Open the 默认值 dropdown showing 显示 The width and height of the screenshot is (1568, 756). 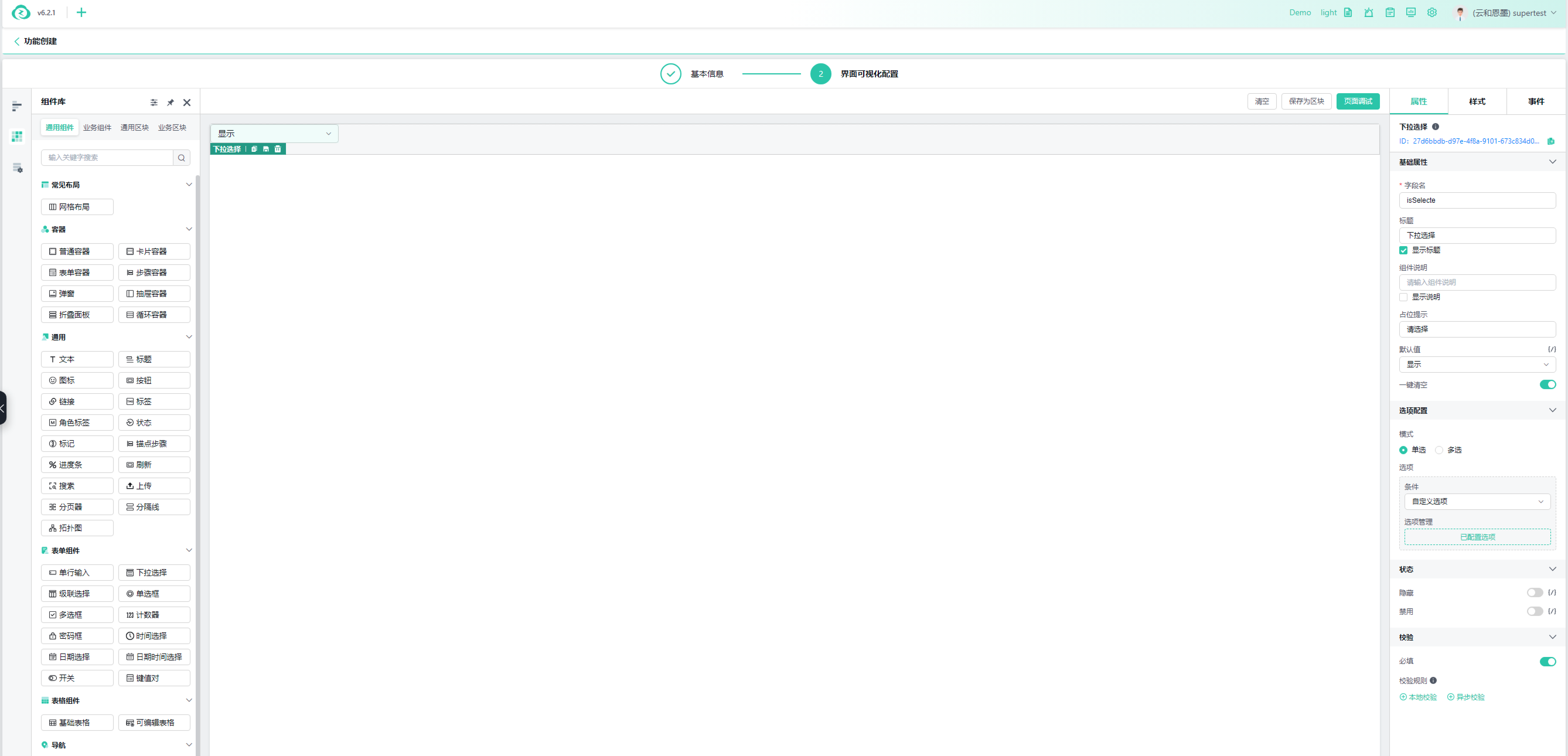(1477, 365)
